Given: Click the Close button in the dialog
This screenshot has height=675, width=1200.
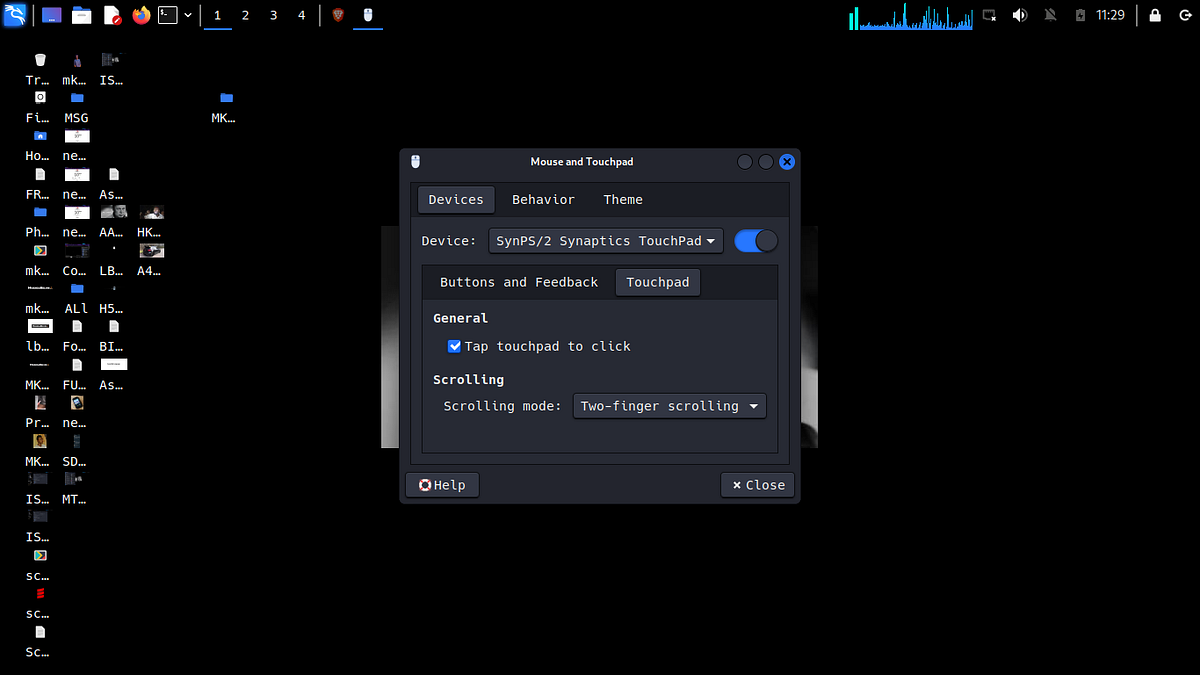Looking at the screenshot, I should tap(757, 484).
